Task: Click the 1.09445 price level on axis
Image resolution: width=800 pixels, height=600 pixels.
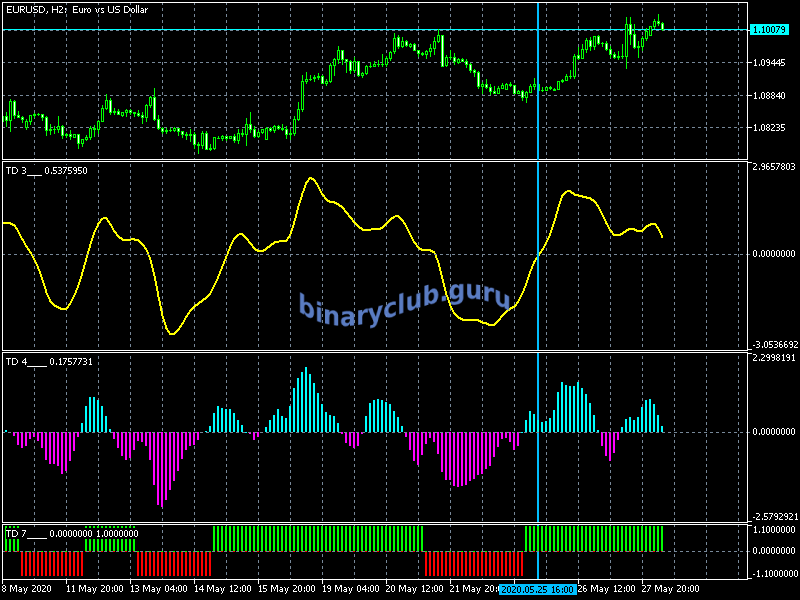Action: 772,63
